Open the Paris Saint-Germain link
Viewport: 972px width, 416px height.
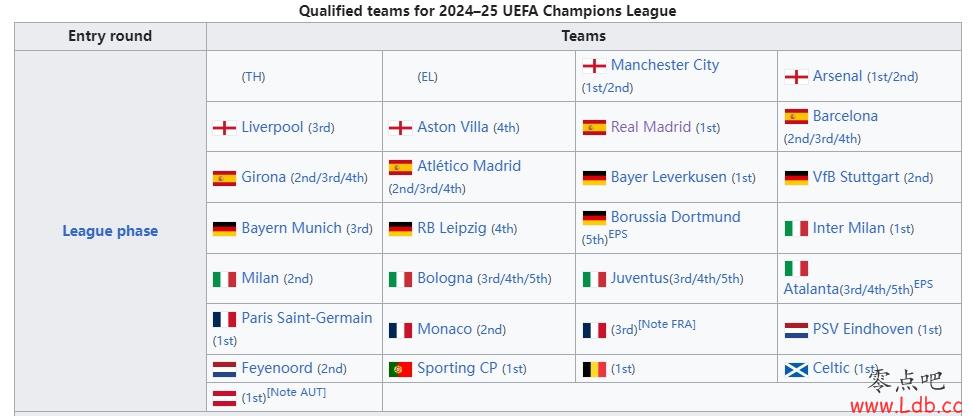tap(307, 318)
